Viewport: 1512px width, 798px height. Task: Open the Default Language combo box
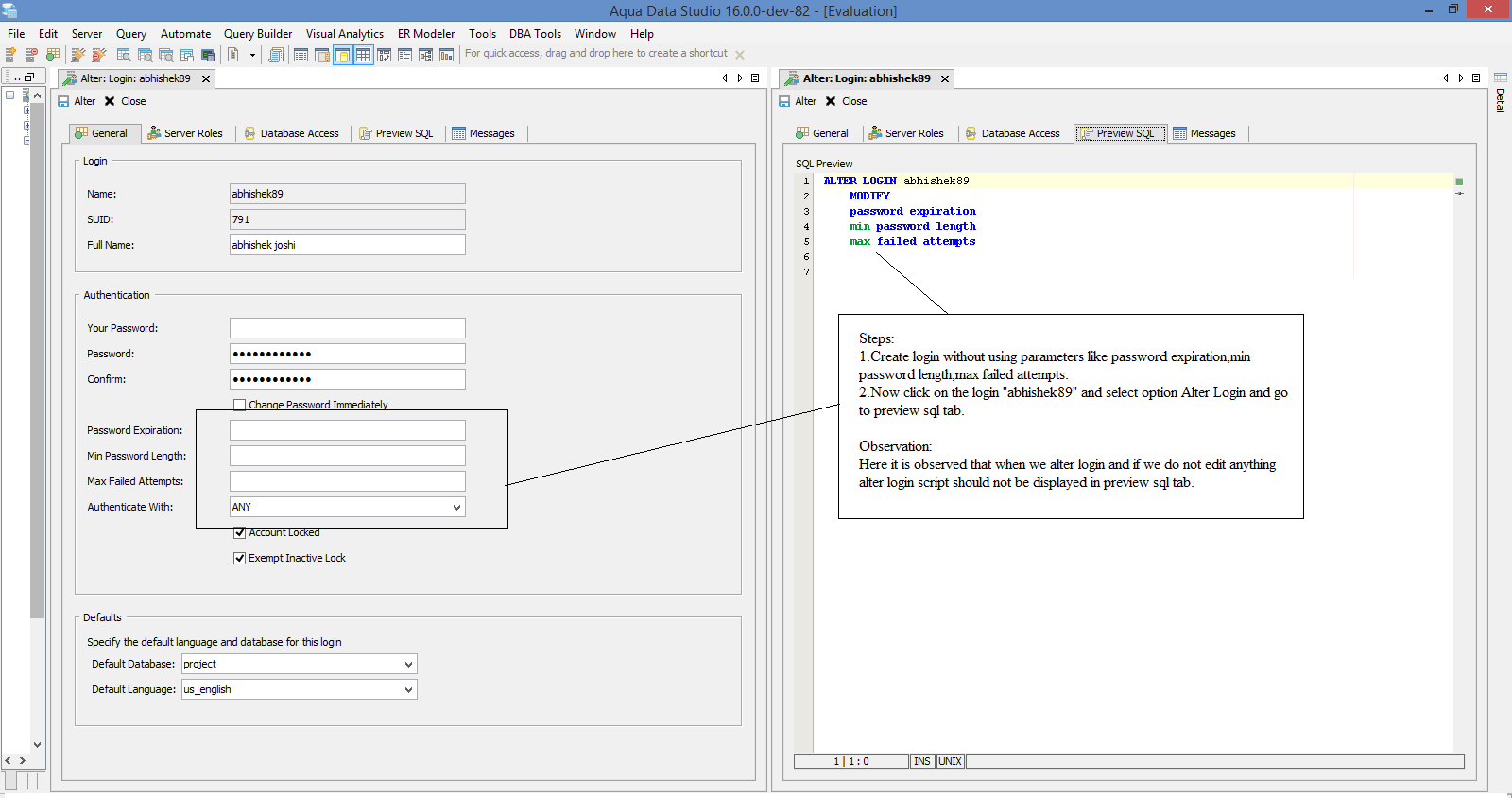pos(408,689)
